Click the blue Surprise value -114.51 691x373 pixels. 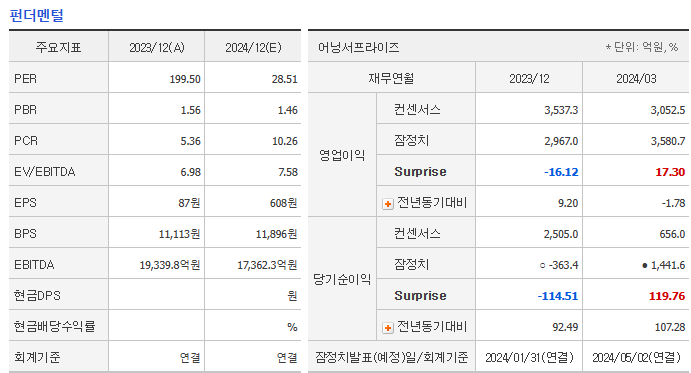pos(558,296)
